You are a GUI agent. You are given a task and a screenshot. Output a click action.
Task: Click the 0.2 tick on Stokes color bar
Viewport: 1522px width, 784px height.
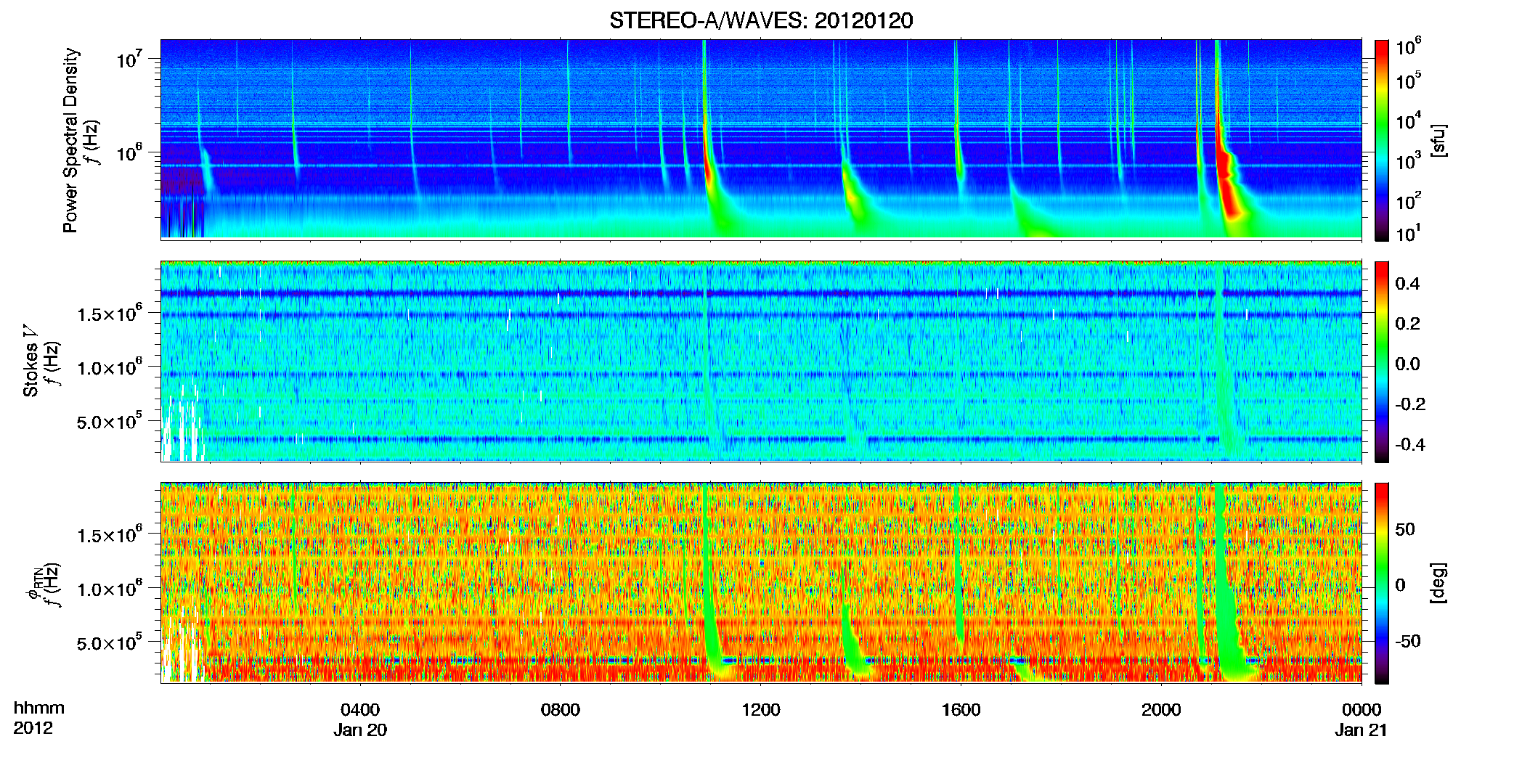pyautogui.click(x=1407, y=324)
